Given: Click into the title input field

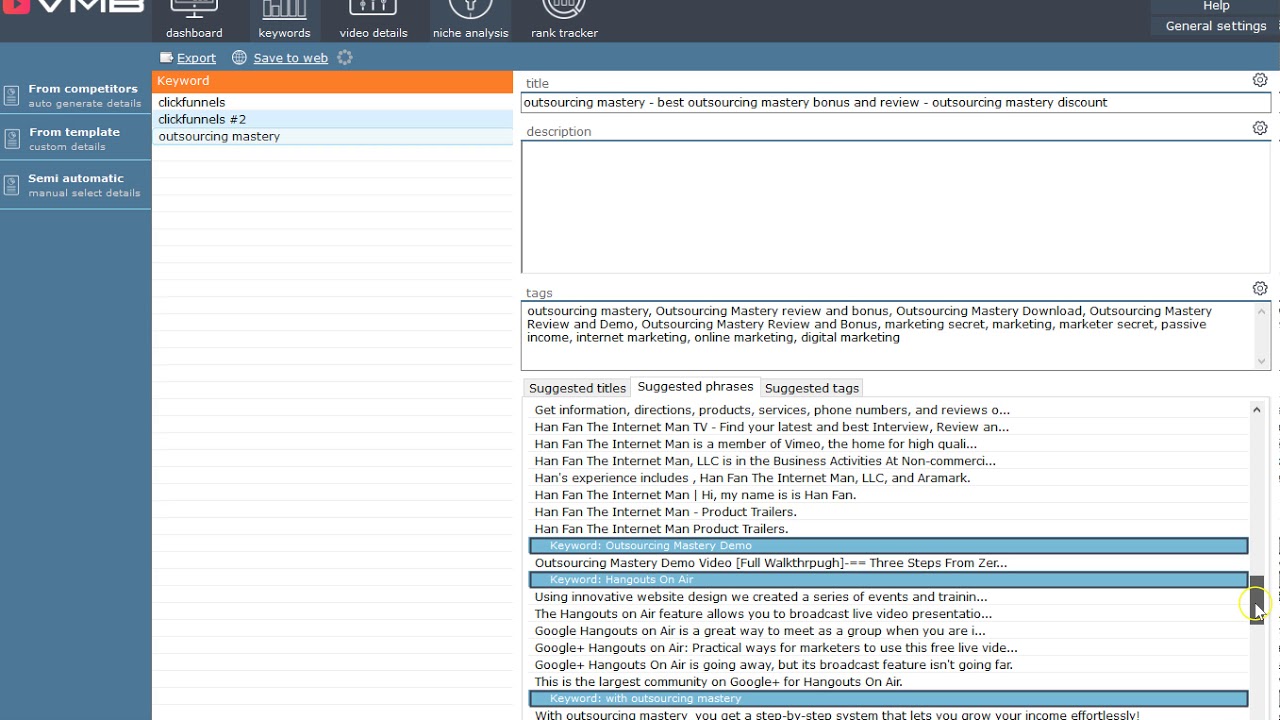Looking at the screenshot, I should 896,102.
